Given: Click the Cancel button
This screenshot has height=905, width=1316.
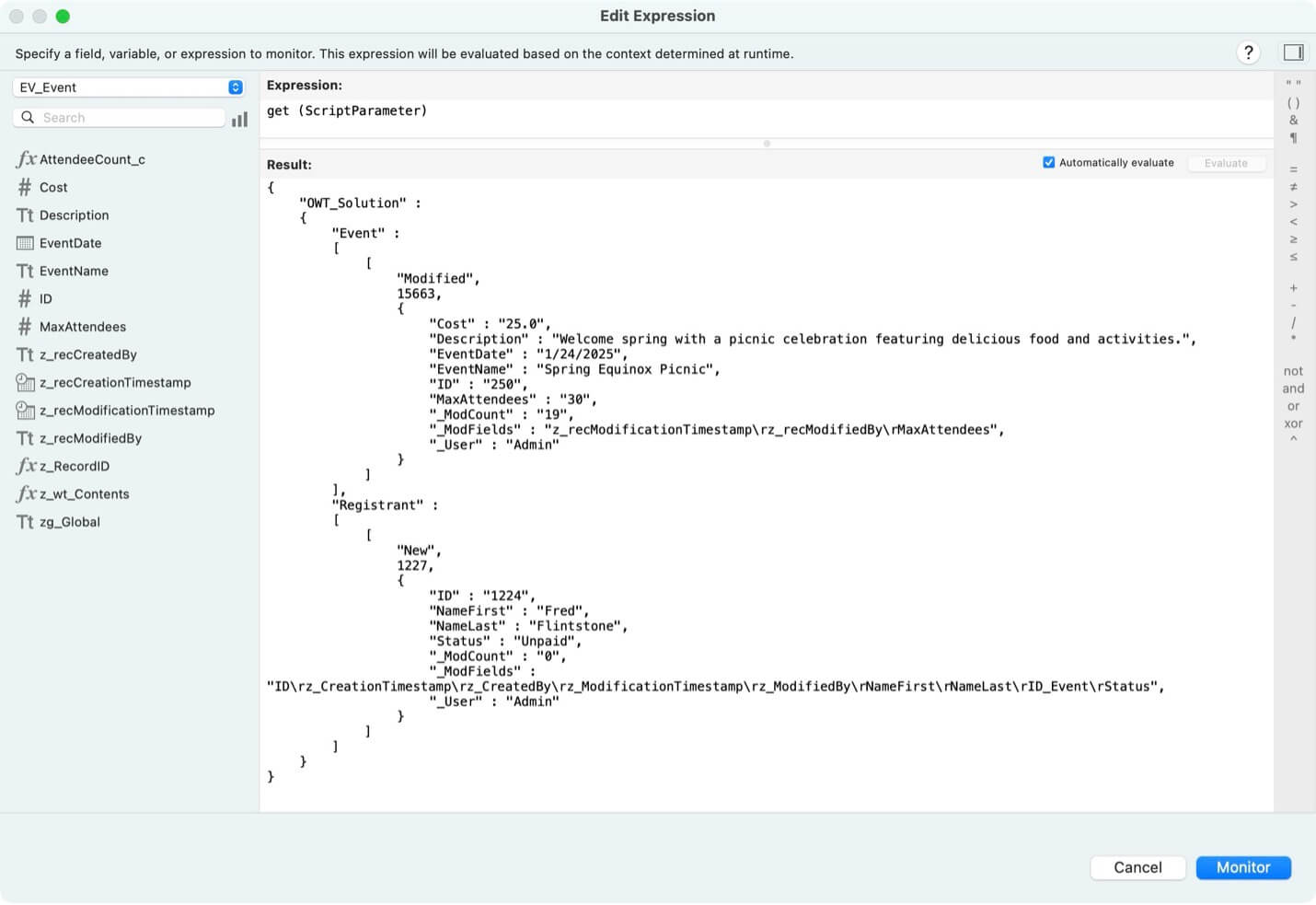Looking at the screenshot, I should point(1137,867).
